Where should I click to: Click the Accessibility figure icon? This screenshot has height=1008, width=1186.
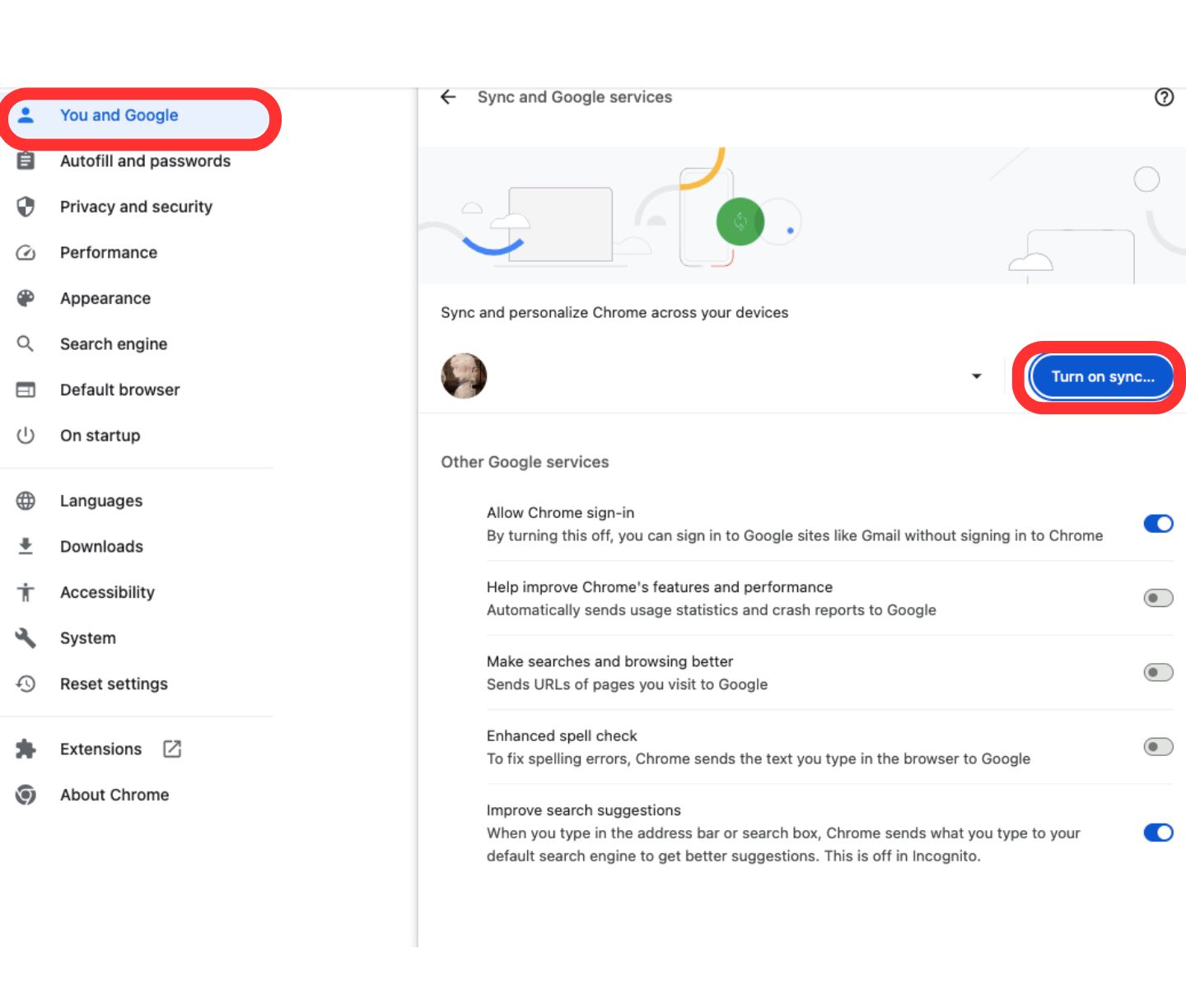pos(26,592)
